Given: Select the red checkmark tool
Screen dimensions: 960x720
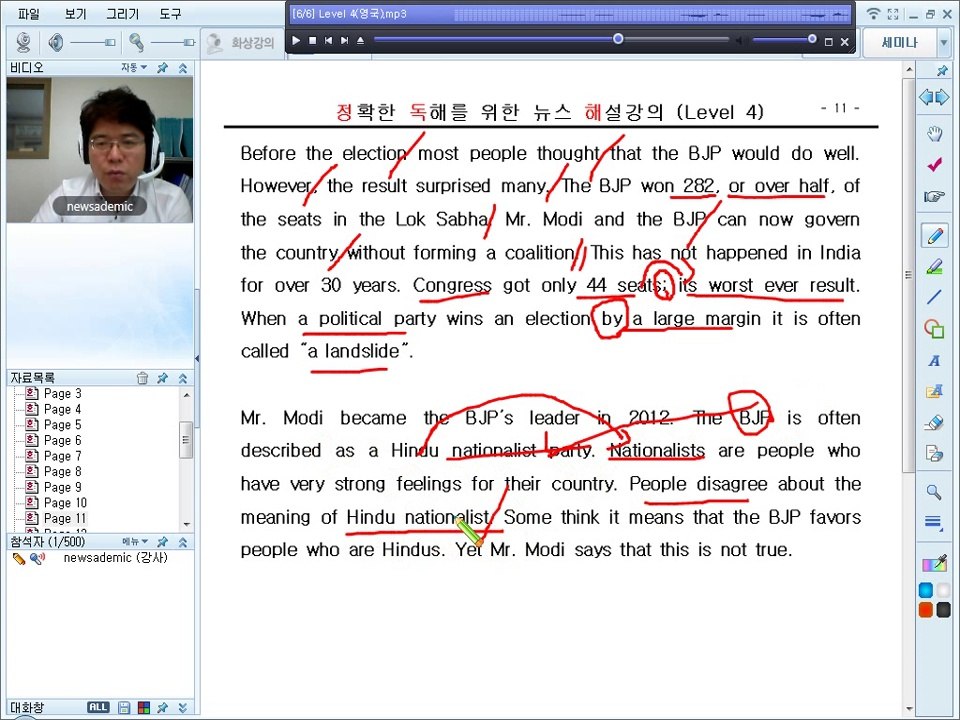Looking at the screenshot, I should coord(934,164).
